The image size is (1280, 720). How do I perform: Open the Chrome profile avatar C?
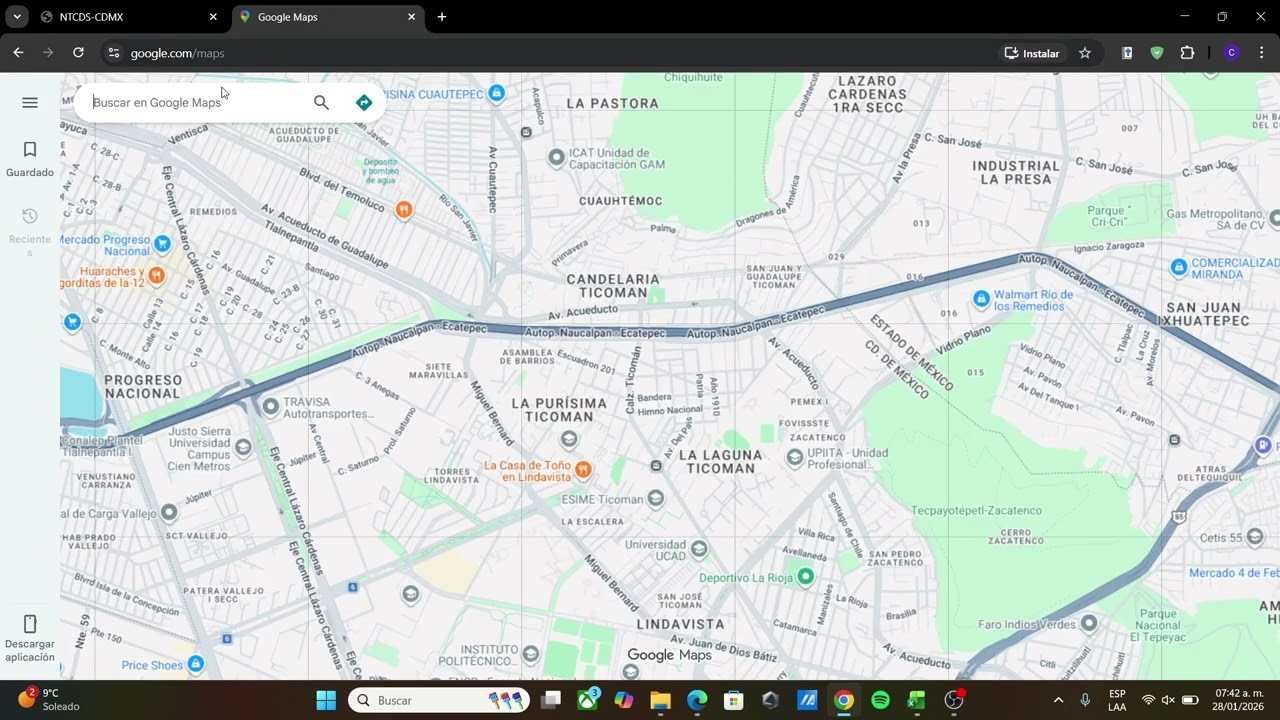(1232, 53)
